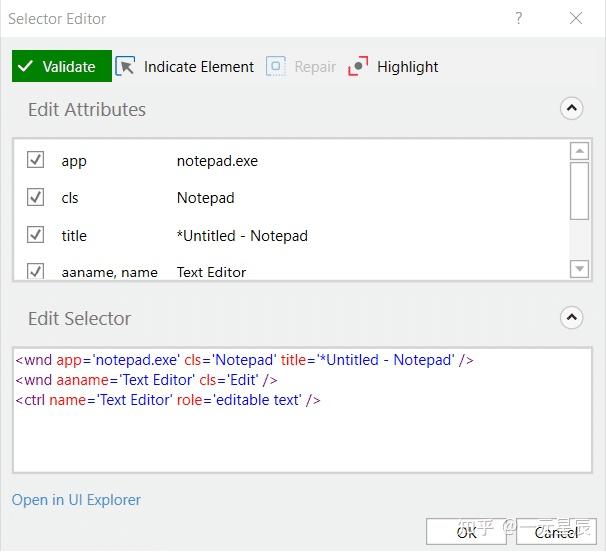Uncheck the app attribute checkbox

pyautogui.click(x=35, y=160)
